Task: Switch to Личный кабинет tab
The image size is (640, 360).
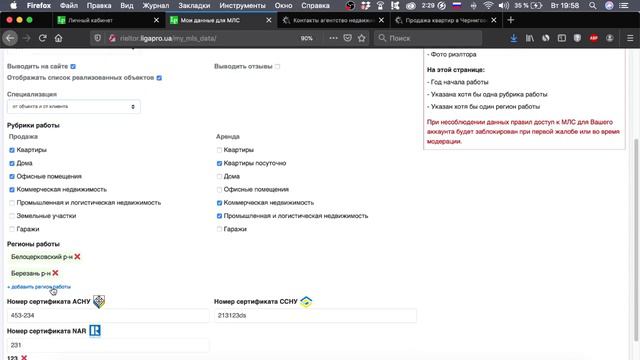Action: pyautogui.click(x=108, y=20)
